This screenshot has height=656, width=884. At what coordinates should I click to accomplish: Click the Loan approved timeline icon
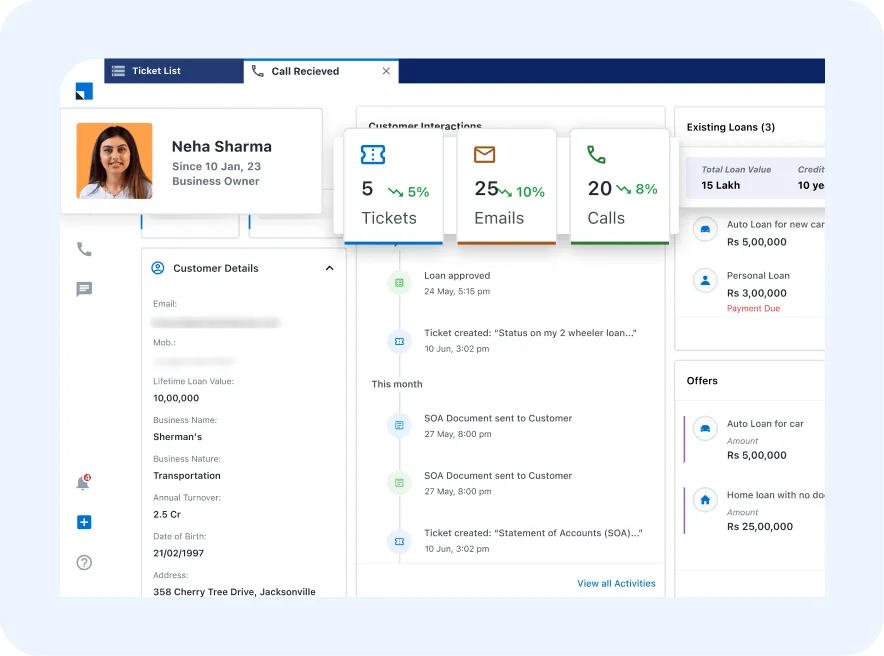(399, 283)
